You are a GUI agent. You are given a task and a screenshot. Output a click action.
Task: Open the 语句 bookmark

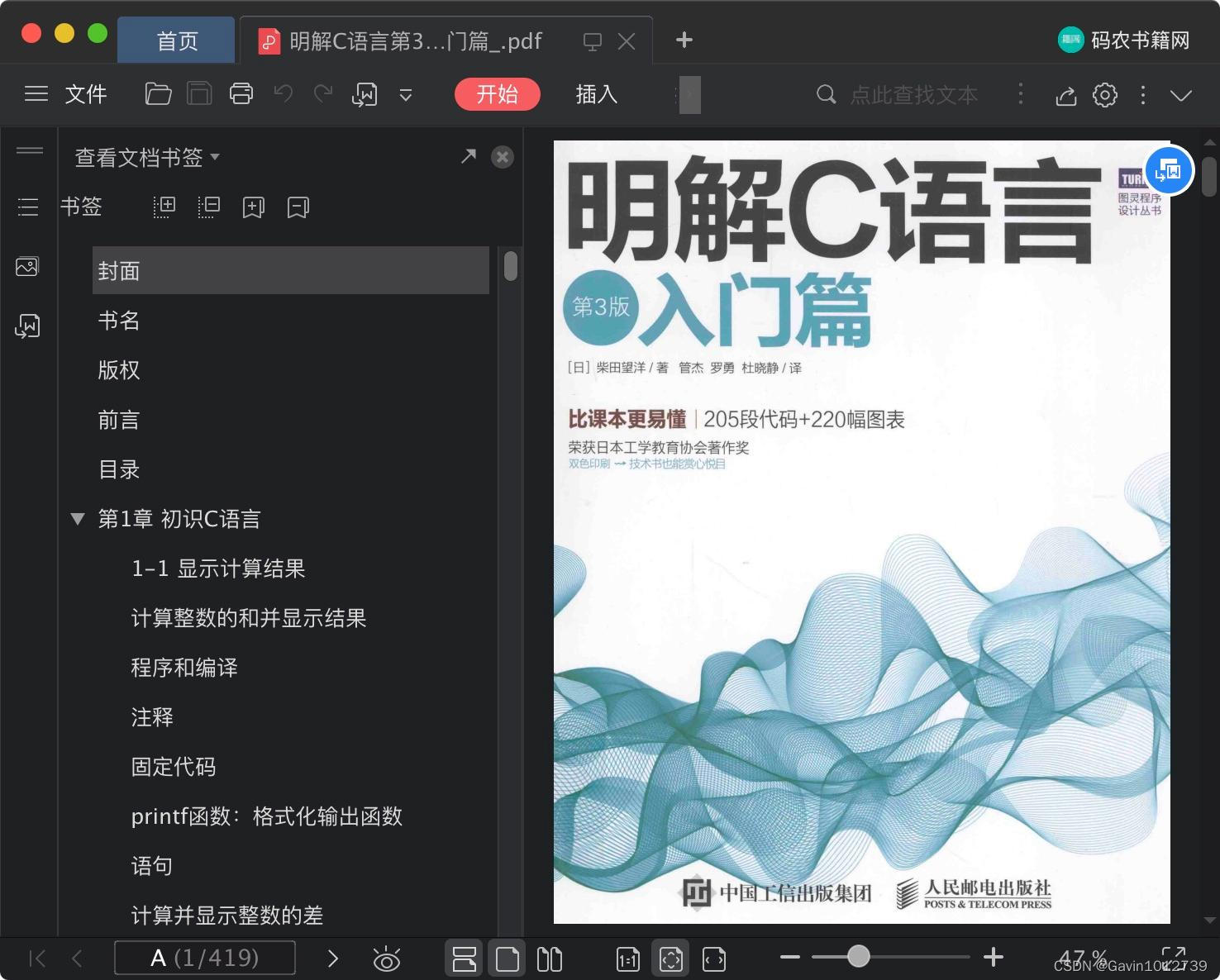click(x=152, y=866)
